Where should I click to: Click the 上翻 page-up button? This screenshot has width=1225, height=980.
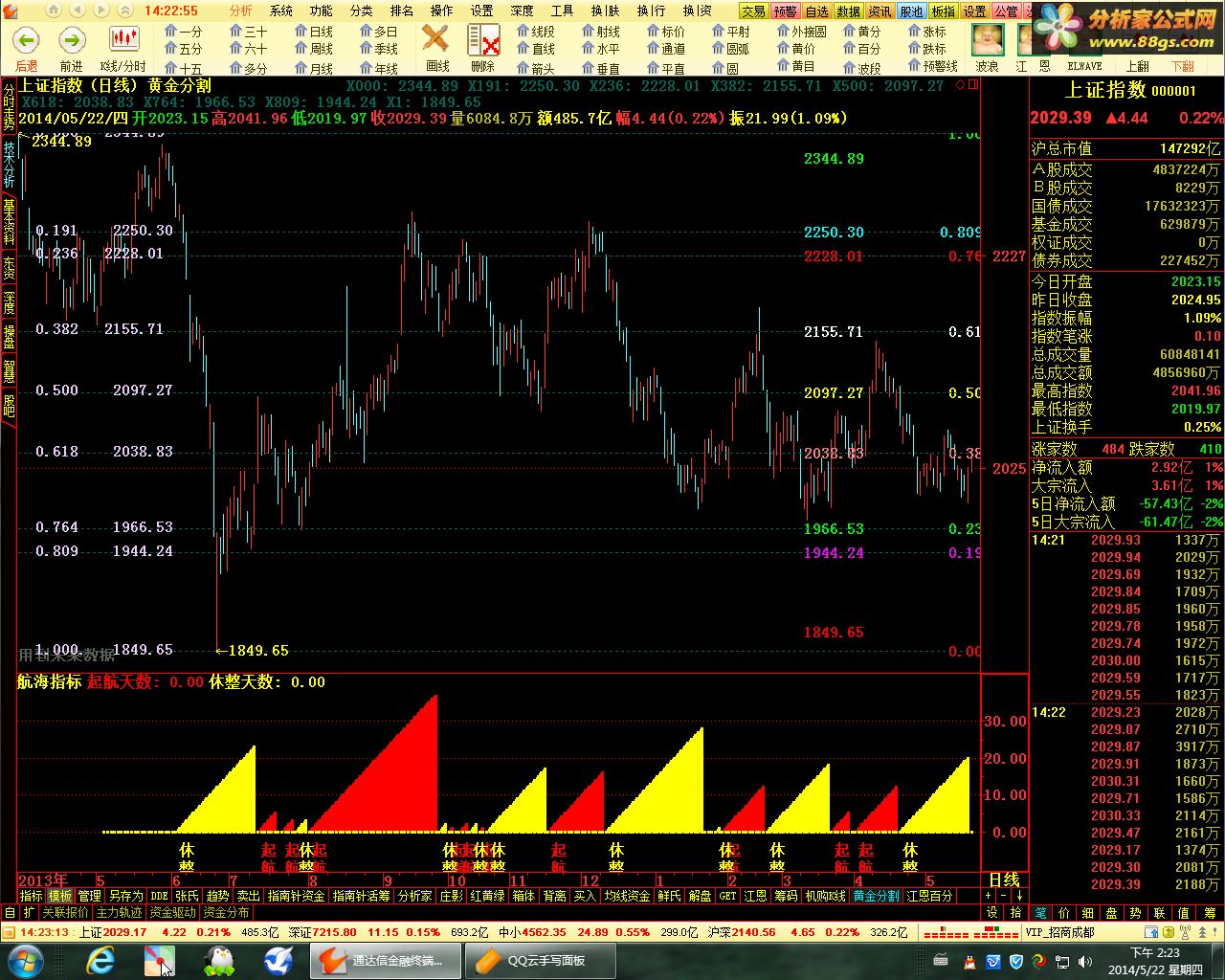tap(1137, 67)
